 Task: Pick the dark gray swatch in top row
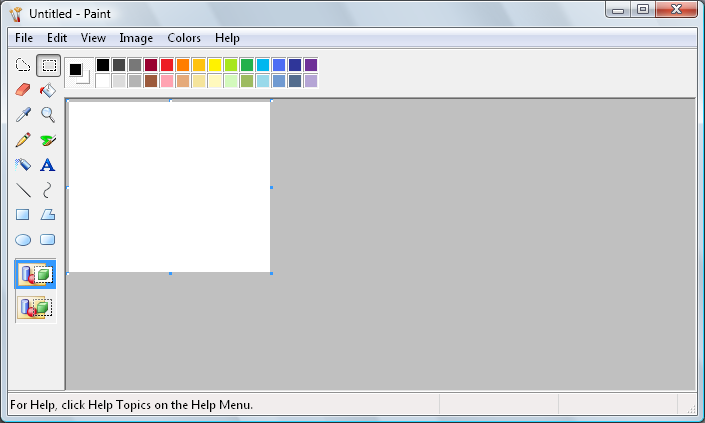[119, 65]
